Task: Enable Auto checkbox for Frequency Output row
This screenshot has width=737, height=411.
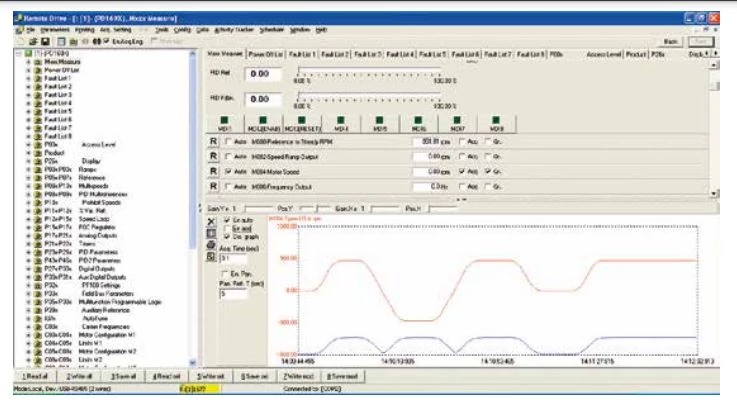Action: pos(227,187)
